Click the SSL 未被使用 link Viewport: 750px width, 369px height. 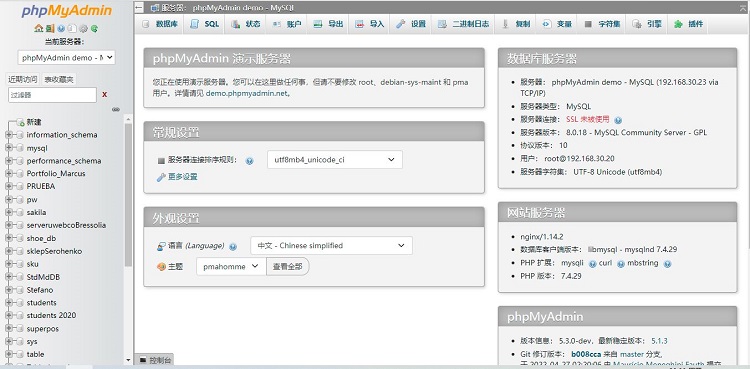[588, 120]
